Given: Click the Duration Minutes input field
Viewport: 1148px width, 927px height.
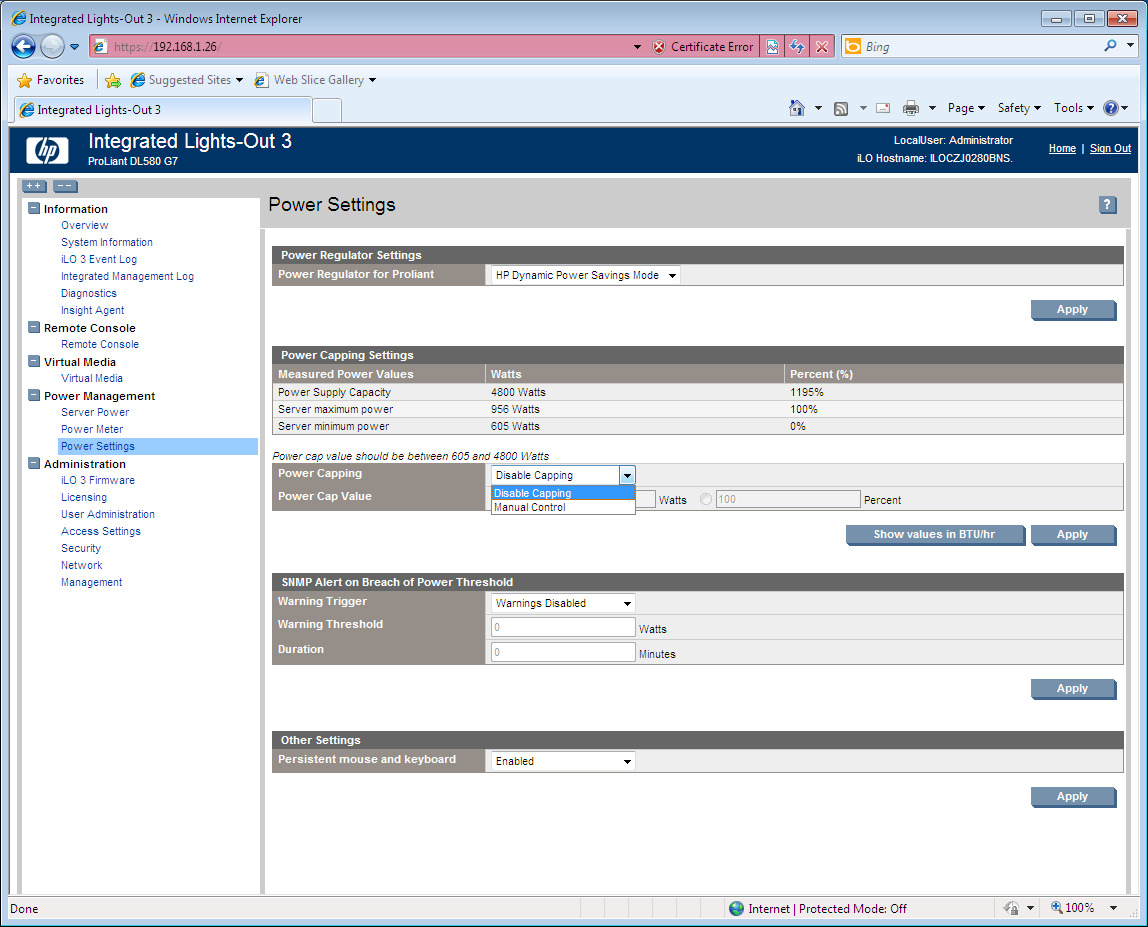Looking at the screenshot, I should (562, 652).
